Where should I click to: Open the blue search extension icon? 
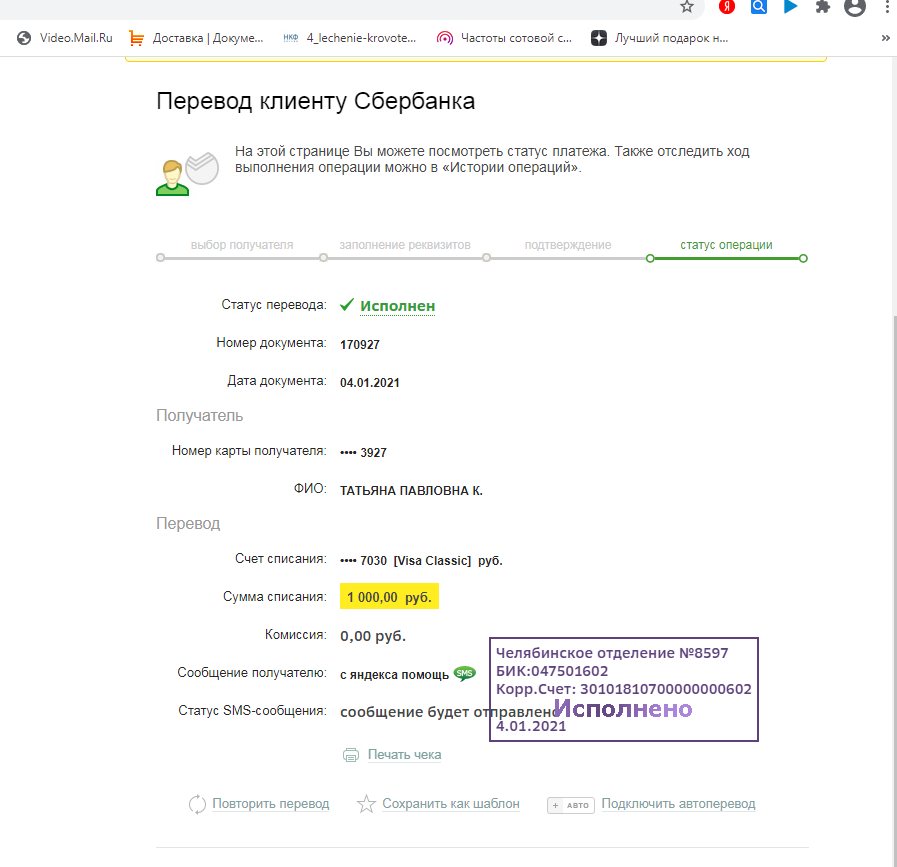point(759,7)
